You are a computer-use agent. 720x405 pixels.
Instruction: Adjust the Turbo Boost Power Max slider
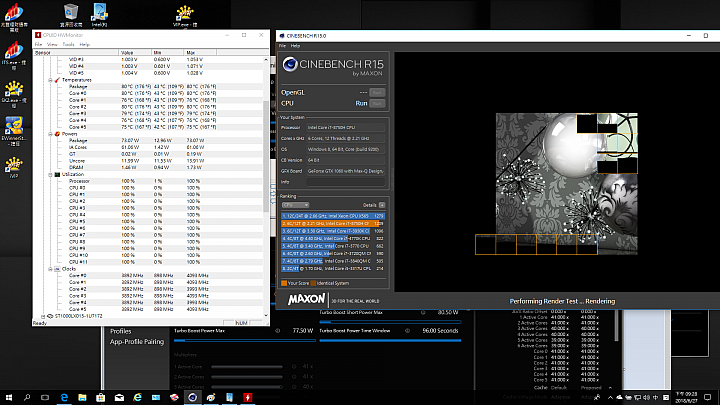click(245, 340)
